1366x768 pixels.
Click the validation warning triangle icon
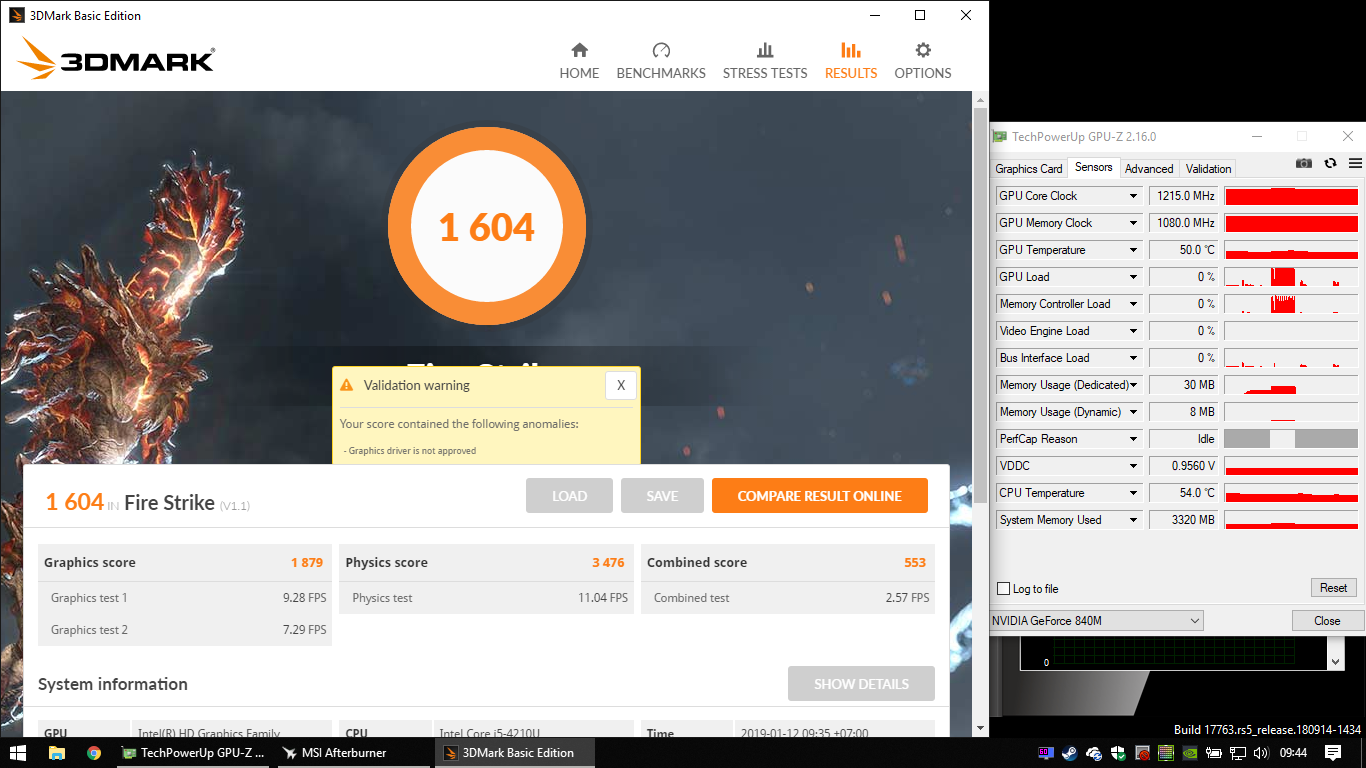(346, 385)
